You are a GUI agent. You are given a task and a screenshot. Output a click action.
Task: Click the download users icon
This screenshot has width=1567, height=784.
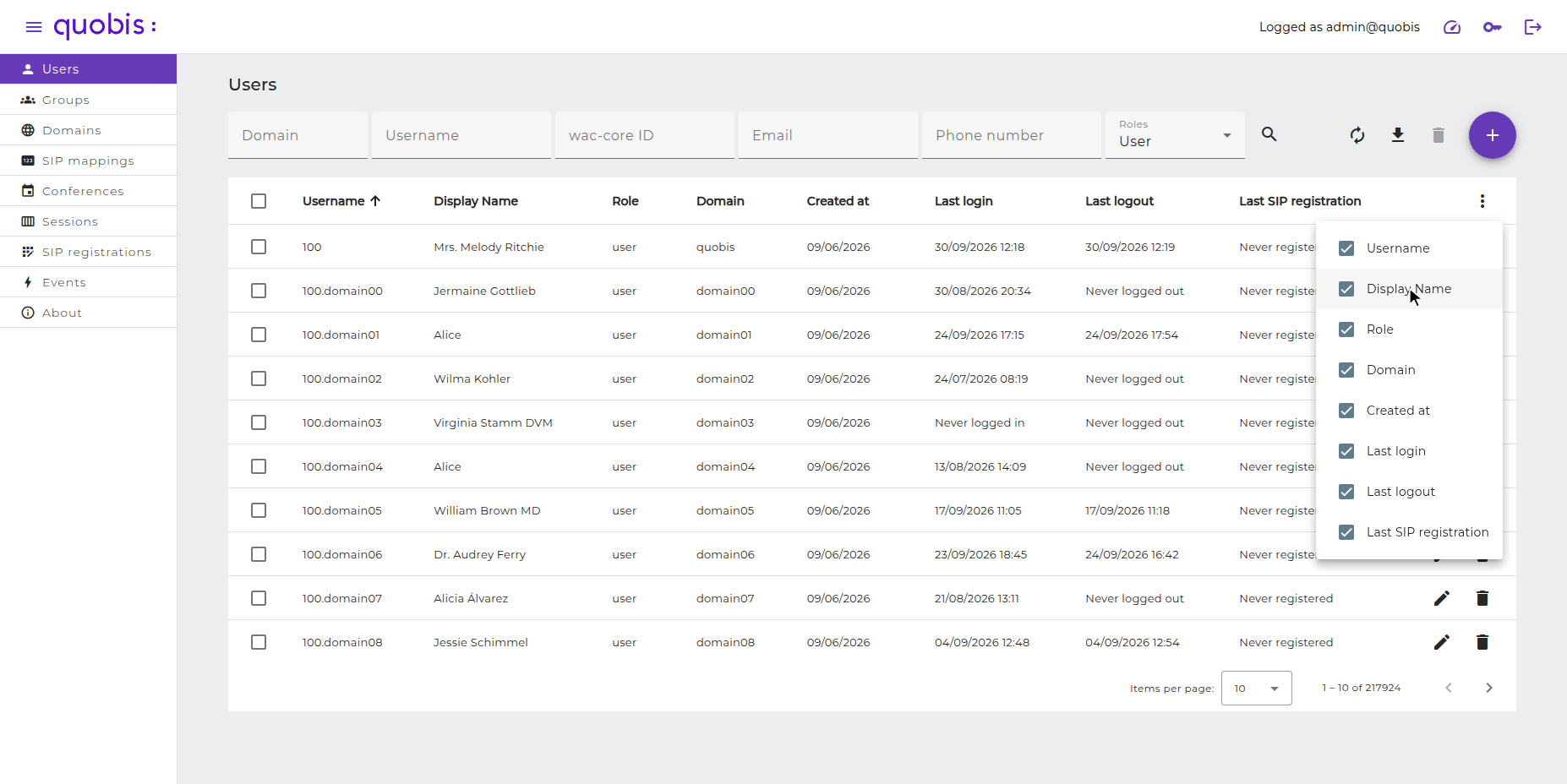(x=1398, y=135)
